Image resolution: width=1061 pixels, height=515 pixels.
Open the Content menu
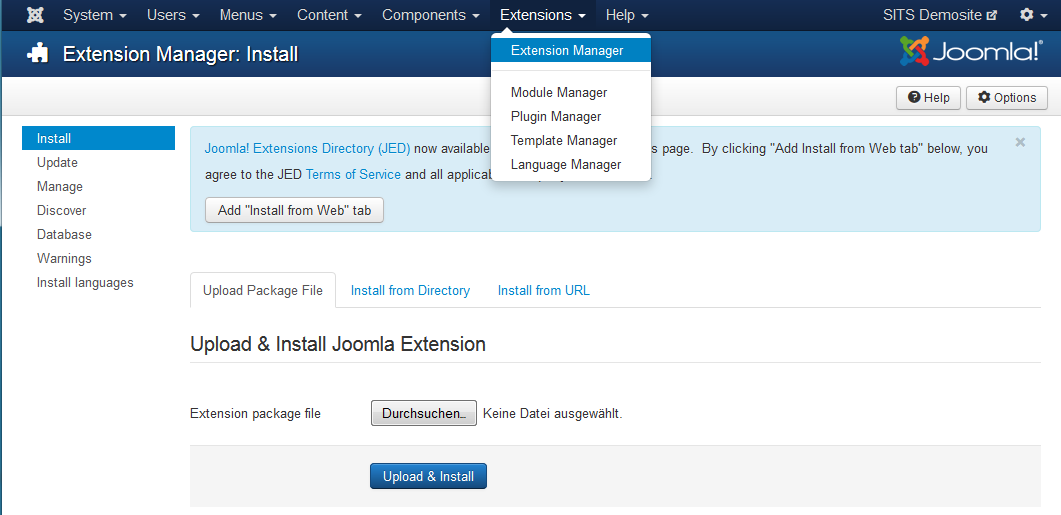click(329, 15)
